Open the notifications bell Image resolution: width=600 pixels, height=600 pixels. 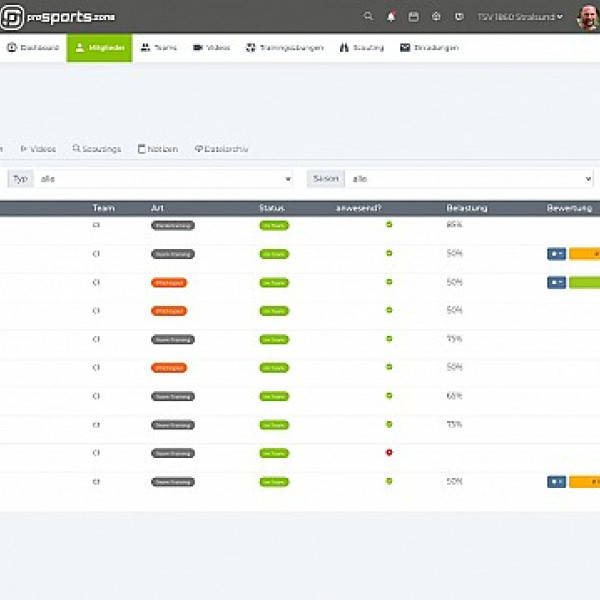tap(391, 16)
